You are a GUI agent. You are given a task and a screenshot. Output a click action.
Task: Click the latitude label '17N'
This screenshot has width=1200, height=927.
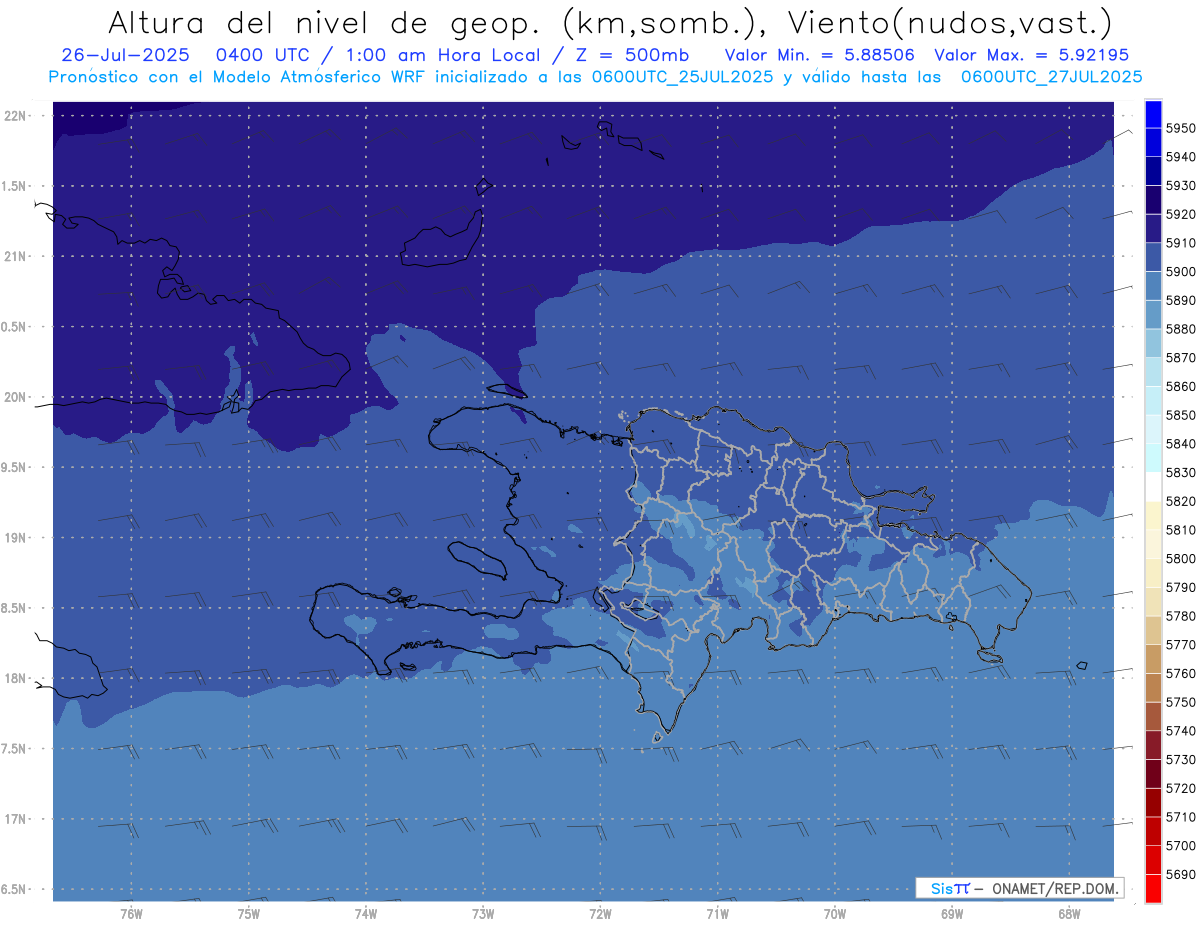(14, 819)
